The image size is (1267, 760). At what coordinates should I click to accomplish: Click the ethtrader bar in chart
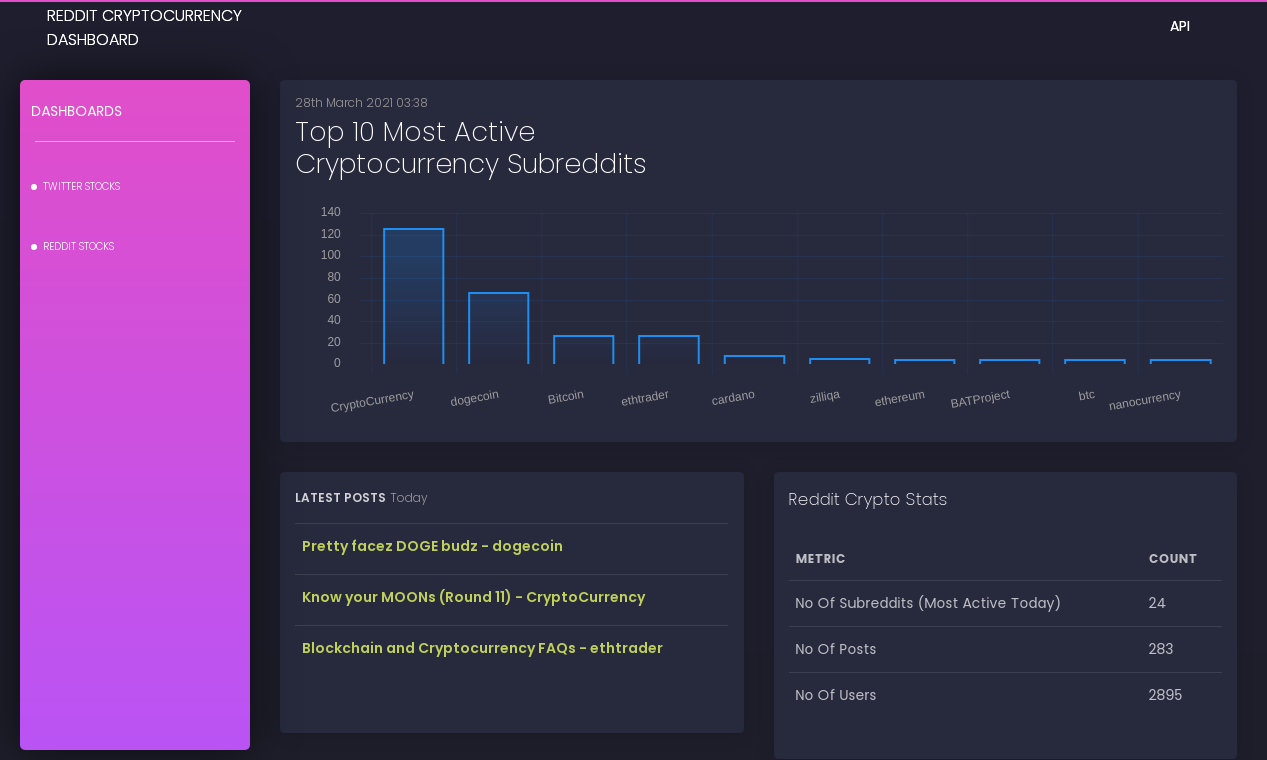(x=669, y=350)
